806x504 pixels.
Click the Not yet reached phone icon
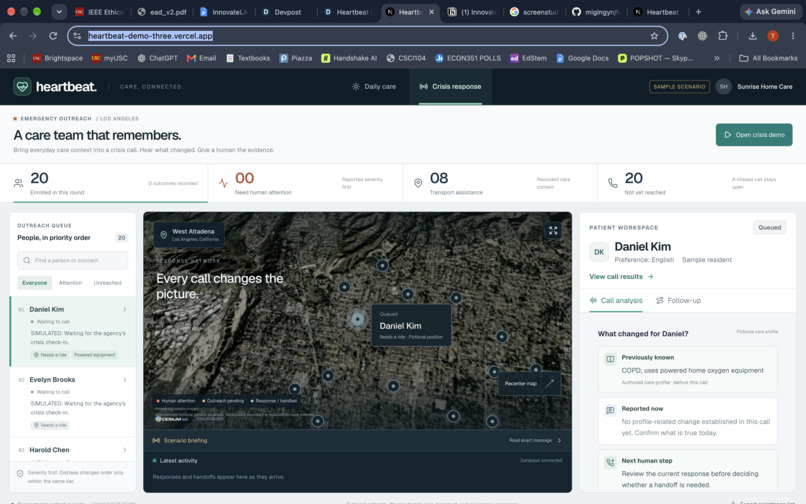pos(612,183)
